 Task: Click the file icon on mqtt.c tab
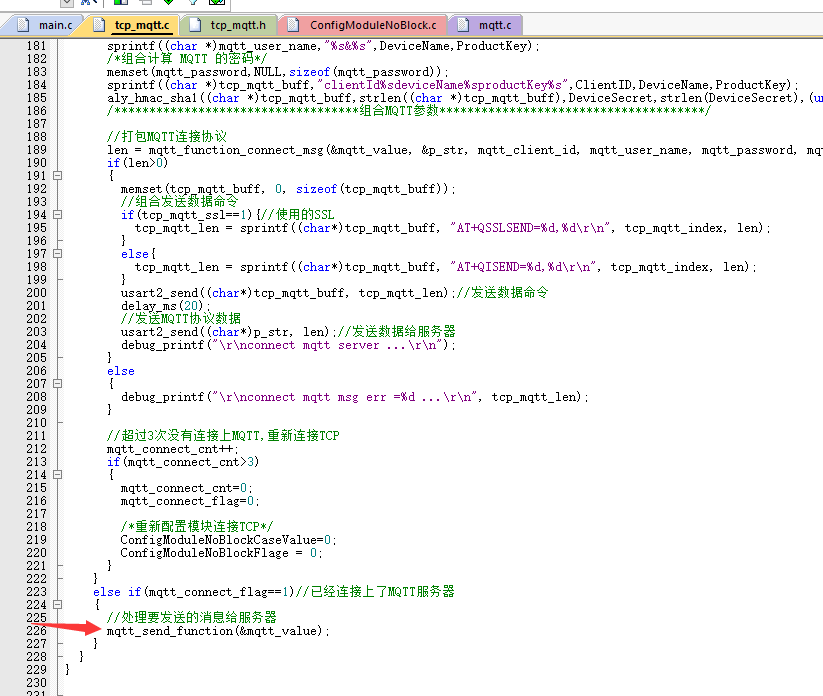(465, 25)
